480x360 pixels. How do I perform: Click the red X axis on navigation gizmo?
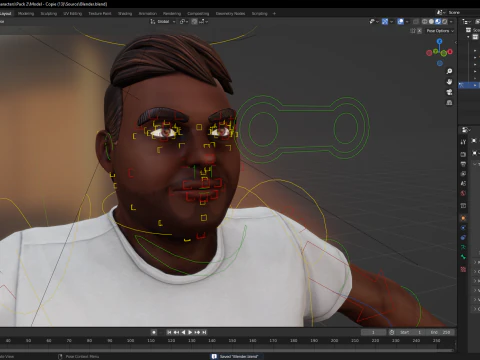pyautogui.click(x=450, y=51)
